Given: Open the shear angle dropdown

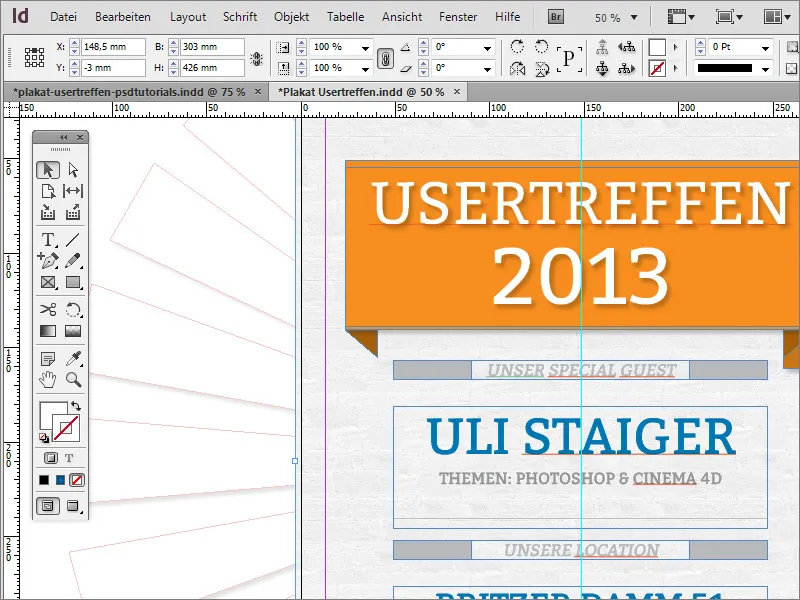Looking at the screenshot, I should pos(487,69).
